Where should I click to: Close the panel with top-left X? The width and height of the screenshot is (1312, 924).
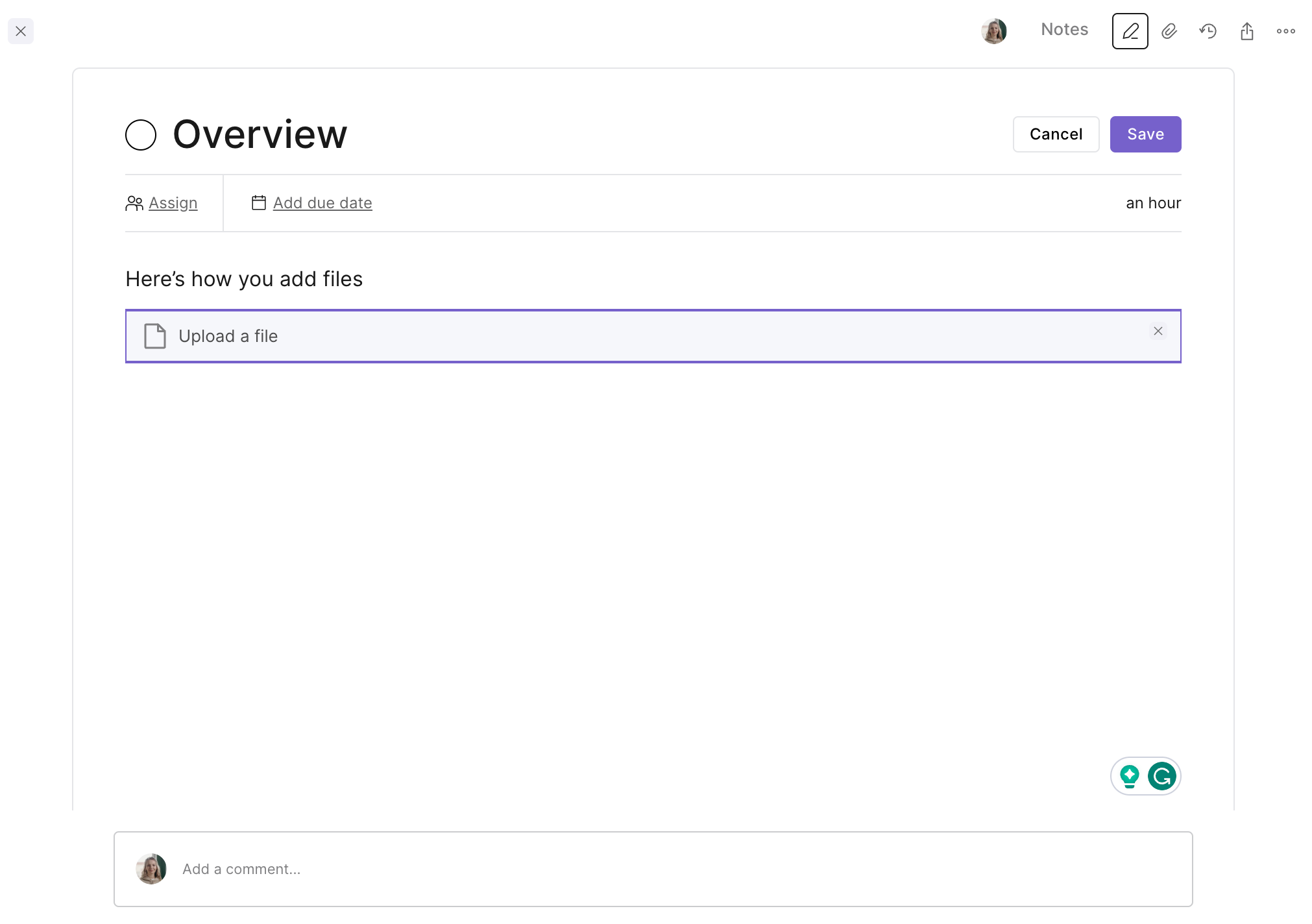21,31
